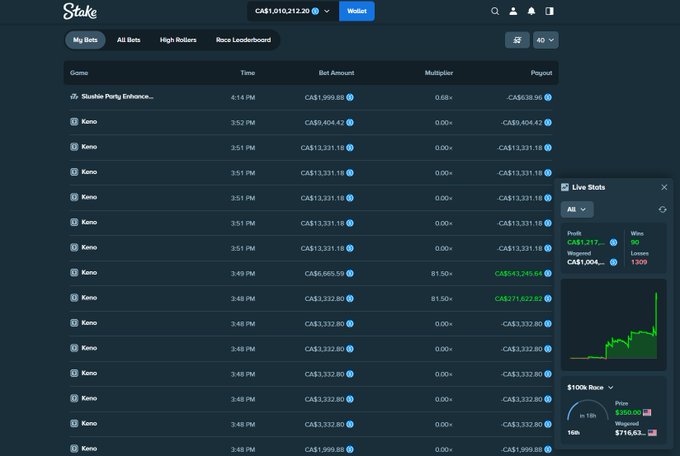This screenshot has height=456, width=680.
Task: Click the coin icon beside CA$1,999.88 at 4:14 PM
Action: (350, 97)
